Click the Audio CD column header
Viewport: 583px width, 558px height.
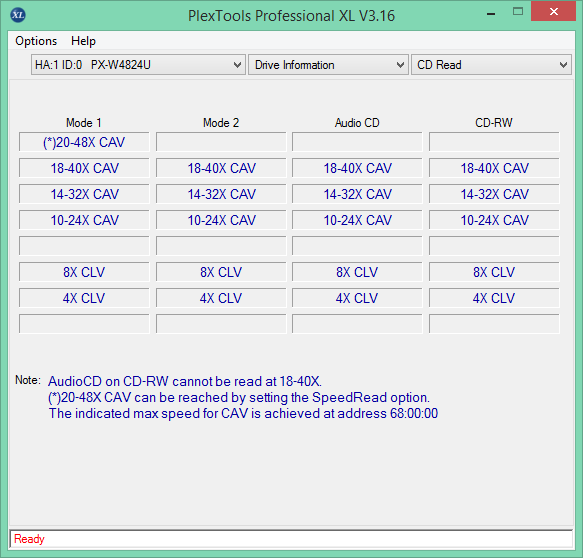[x=357, y=123]
